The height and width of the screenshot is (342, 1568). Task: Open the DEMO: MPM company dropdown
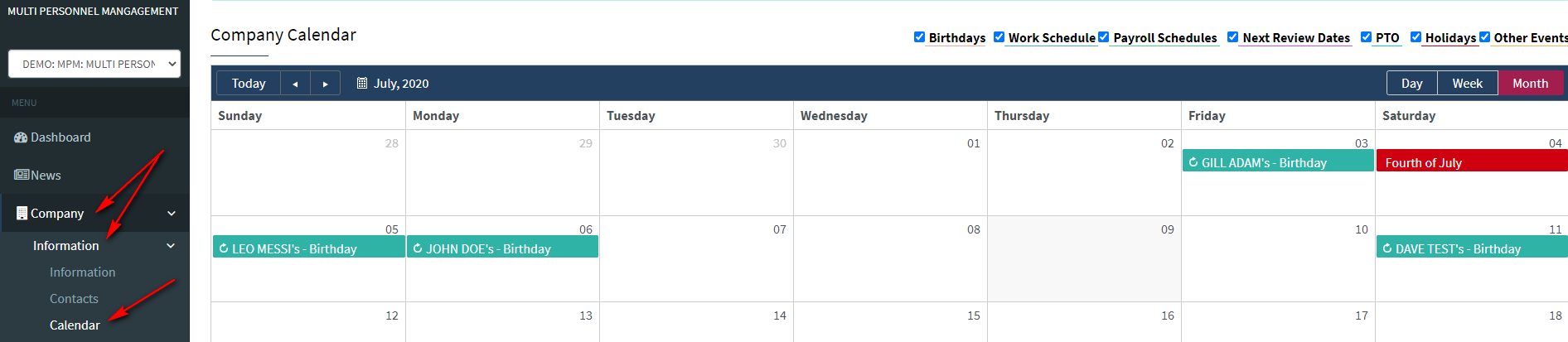pos(94,64)
